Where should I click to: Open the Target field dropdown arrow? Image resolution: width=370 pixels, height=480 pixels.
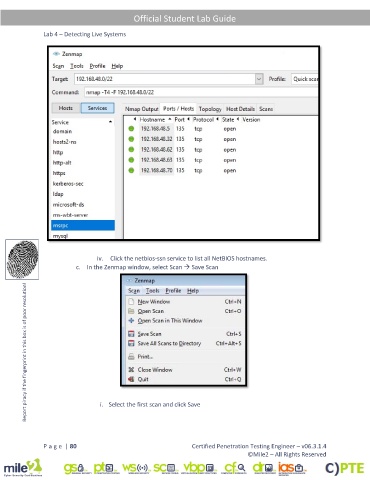tap(259, 79)
